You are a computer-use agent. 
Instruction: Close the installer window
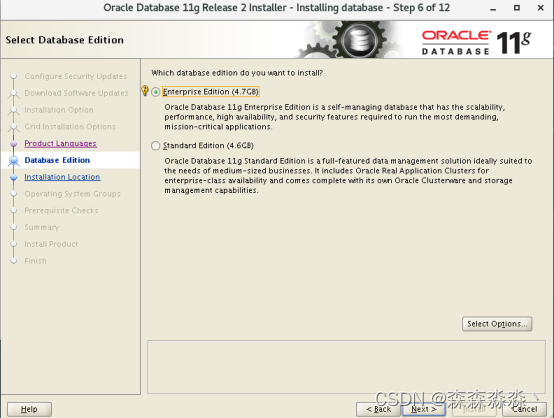[x=541, y=7]
